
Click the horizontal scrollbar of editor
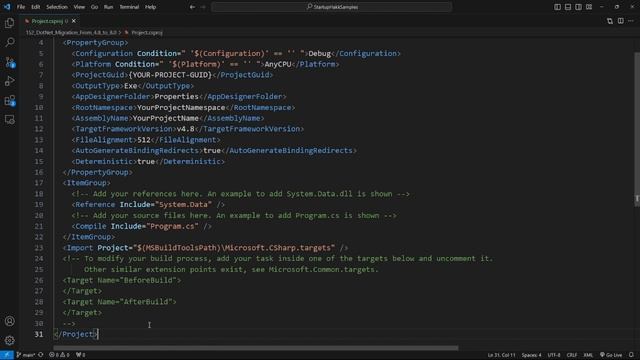[256, 348]
